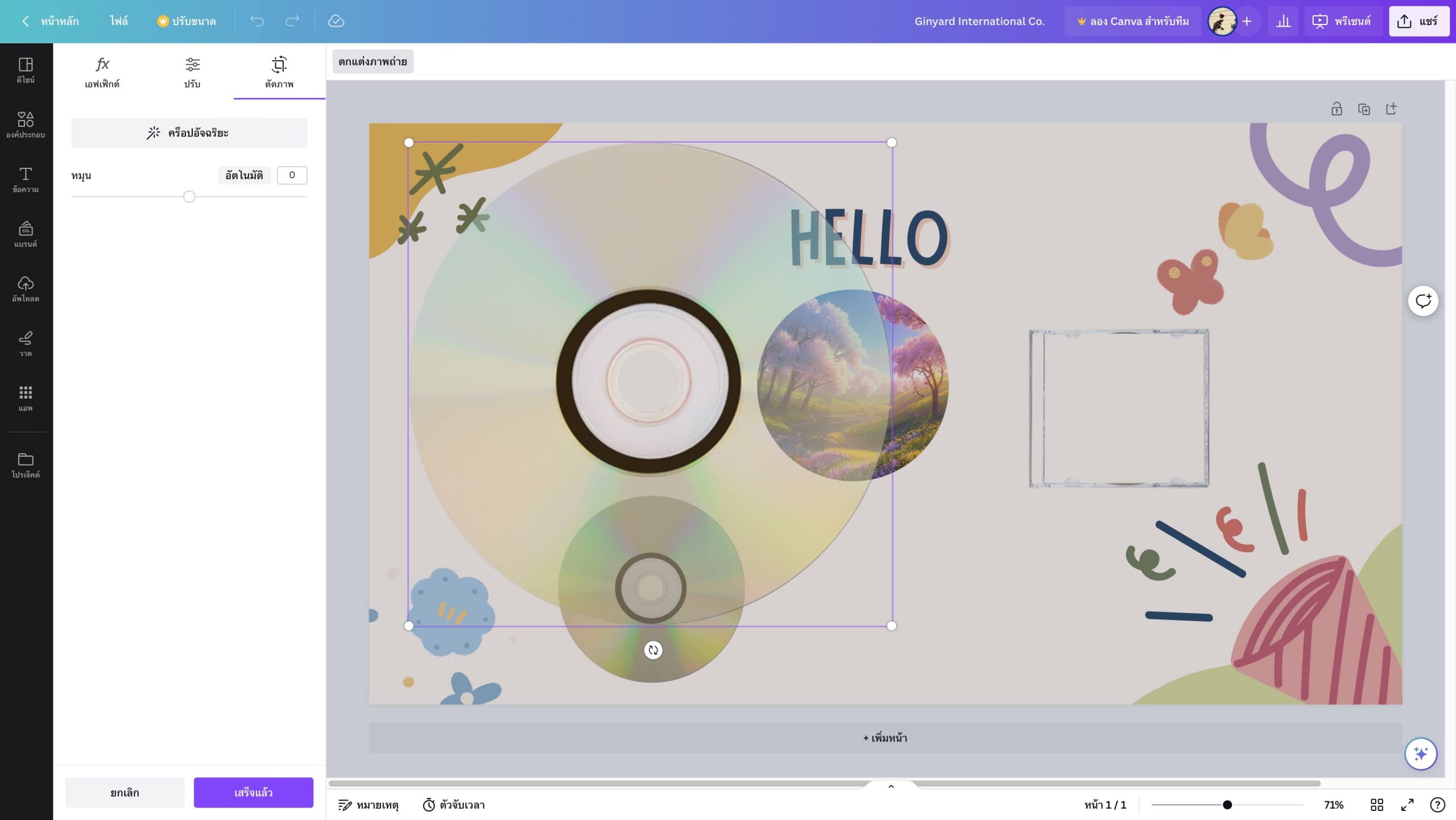Click the Canva magic assistant sparkle button
This screenshot has width=1456, height=820.
pyautogui.click(x=1421, y=754)
